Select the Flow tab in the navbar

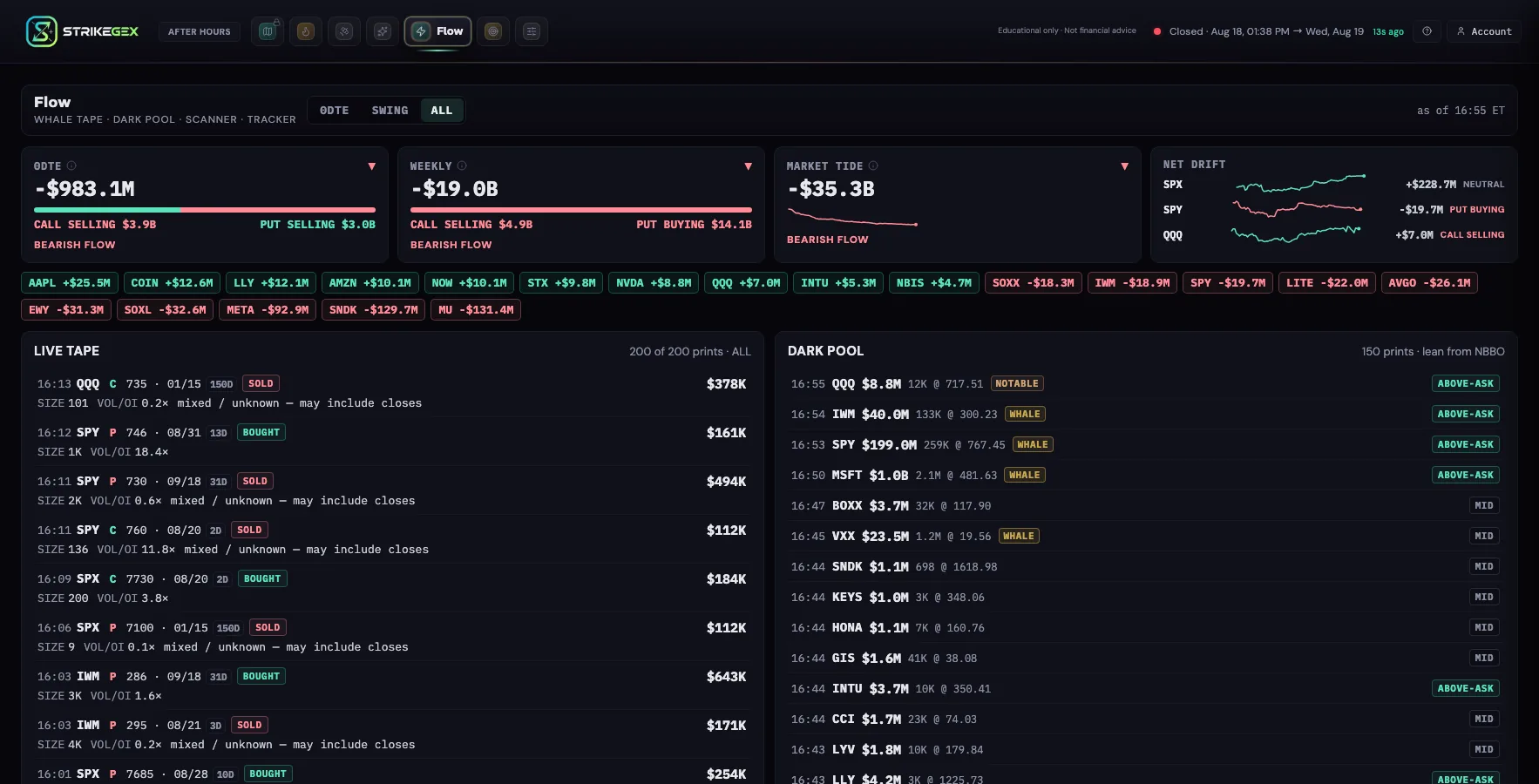pyautogui.click(x=438, y=31)
